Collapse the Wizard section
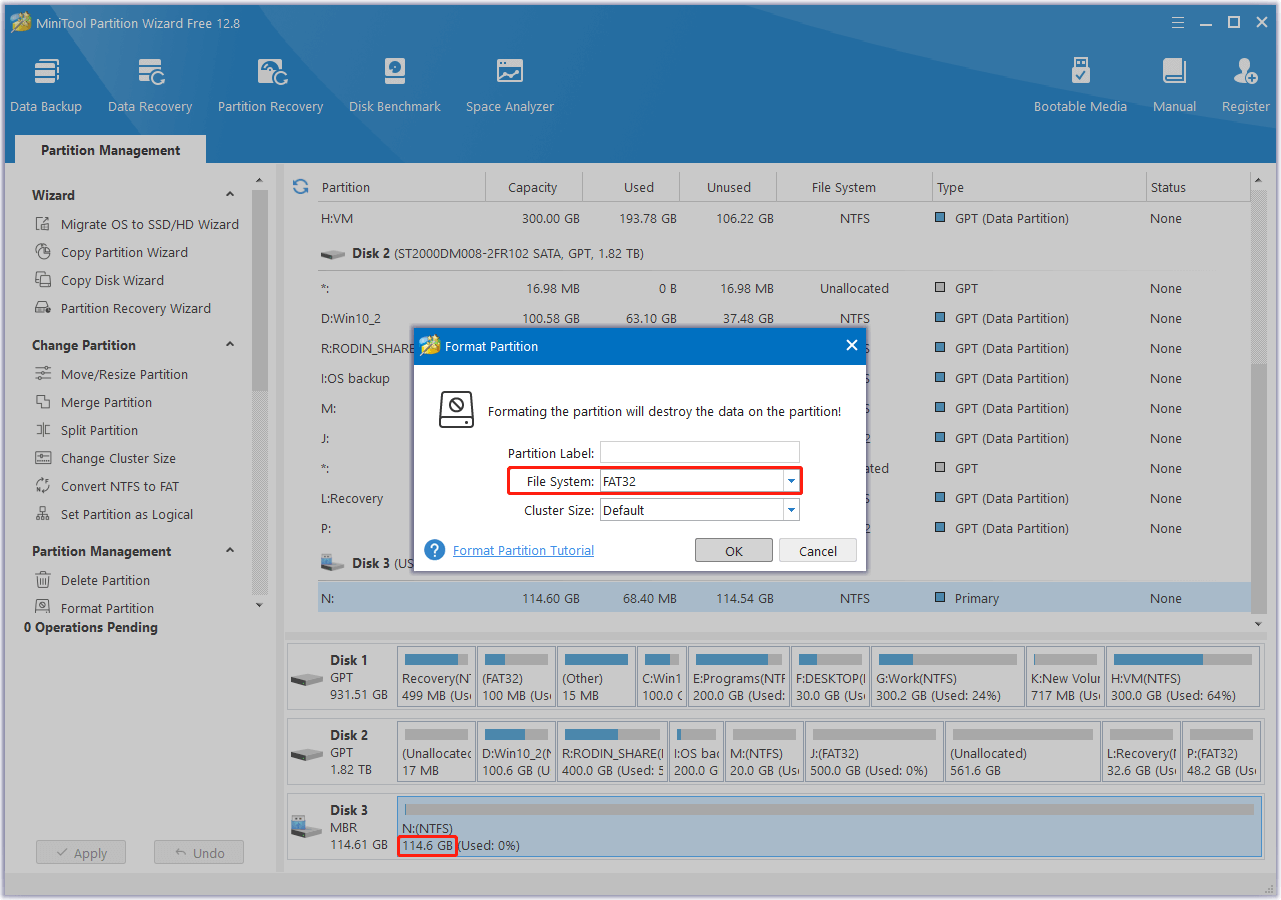This screenshot has height=900, width=1281. (230, 195)
